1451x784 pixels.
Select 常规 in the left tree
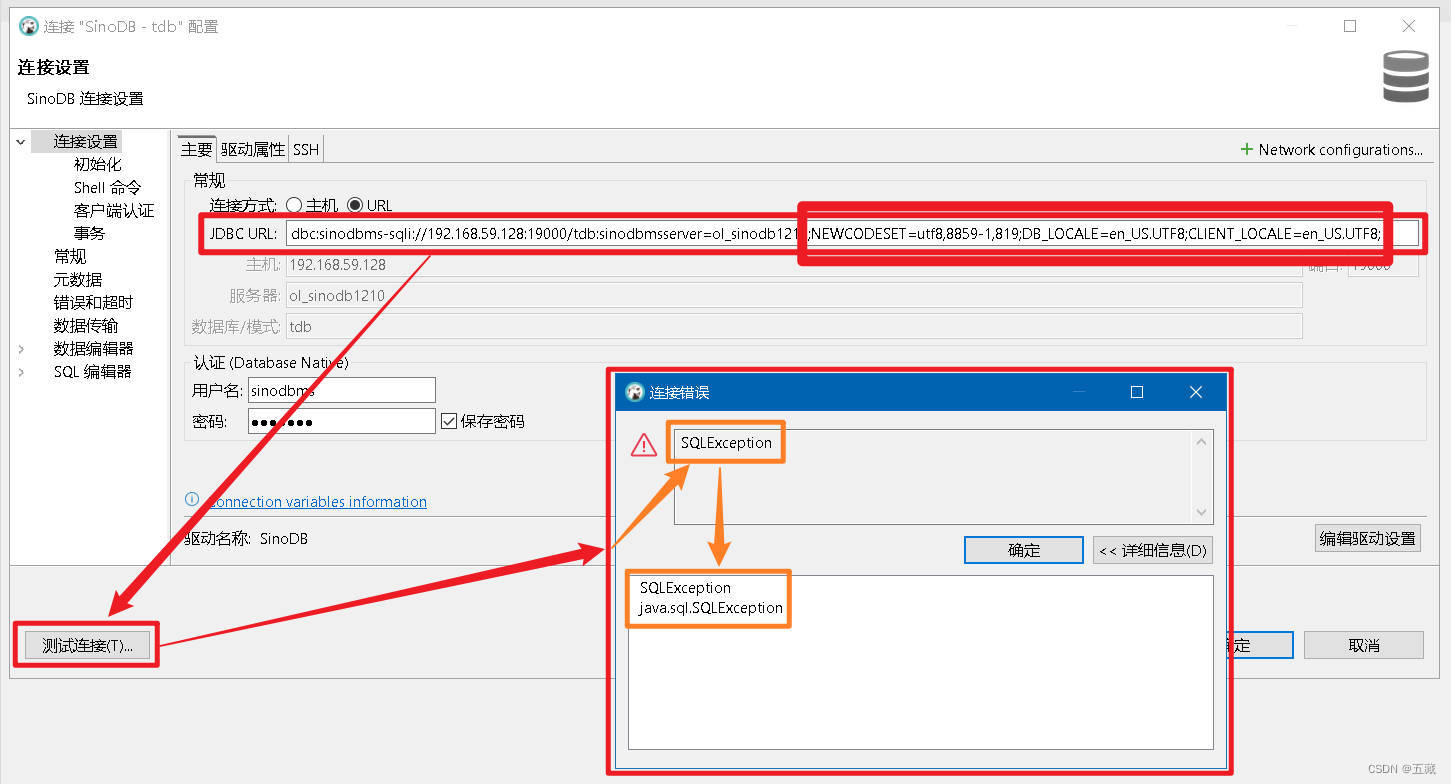pos(70,256)
